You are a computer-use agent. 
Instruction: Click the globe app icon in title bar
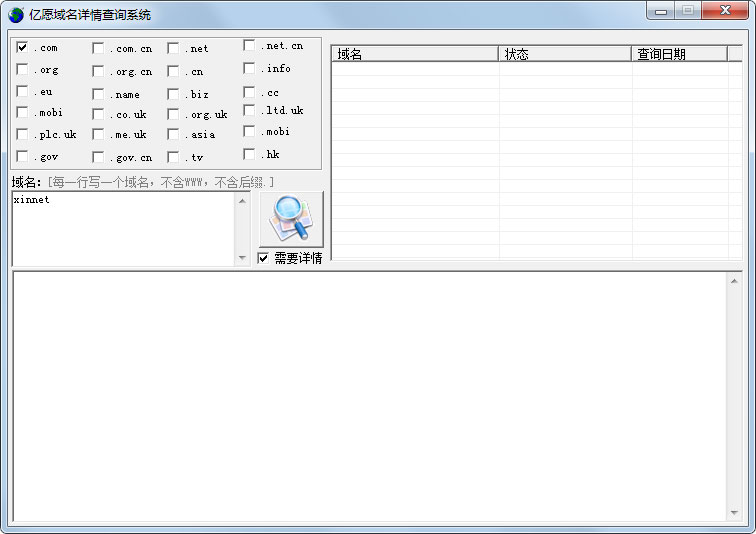[16, 15]
